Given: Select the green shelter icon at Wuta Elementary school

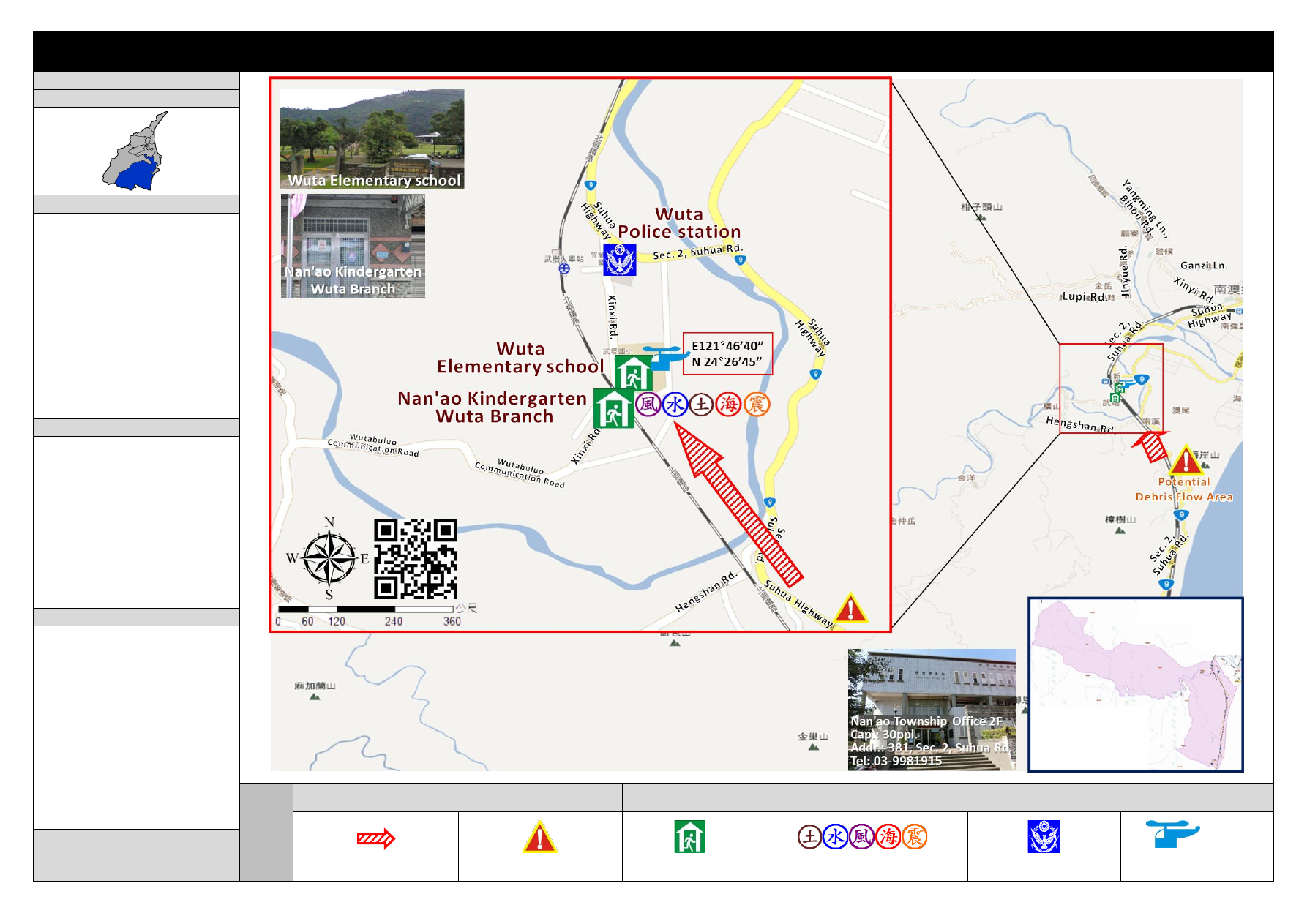Looking at the screenshot, I should pyautogui.click(x=633, y=374).
